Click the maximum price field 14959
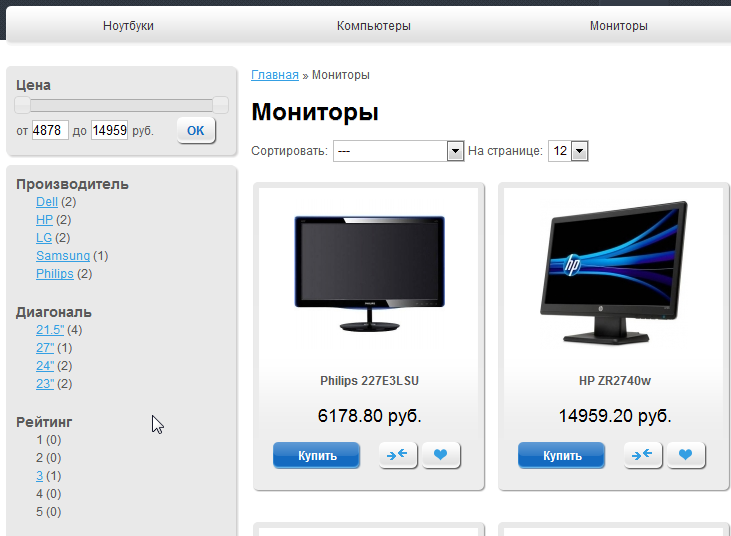 pyautogui.click(x=109, y=130)
